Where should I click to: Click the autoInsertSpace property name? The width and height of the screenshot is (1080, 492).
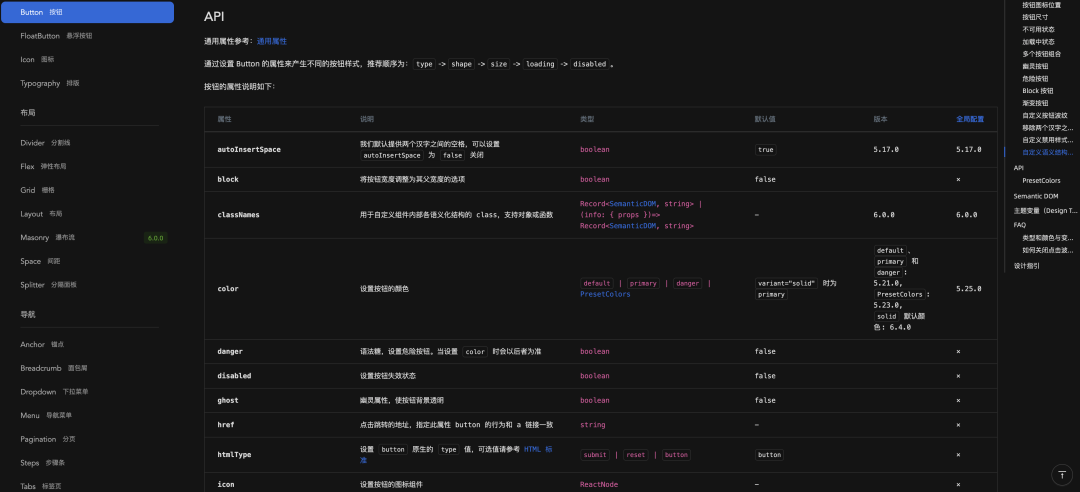(249, 150)
